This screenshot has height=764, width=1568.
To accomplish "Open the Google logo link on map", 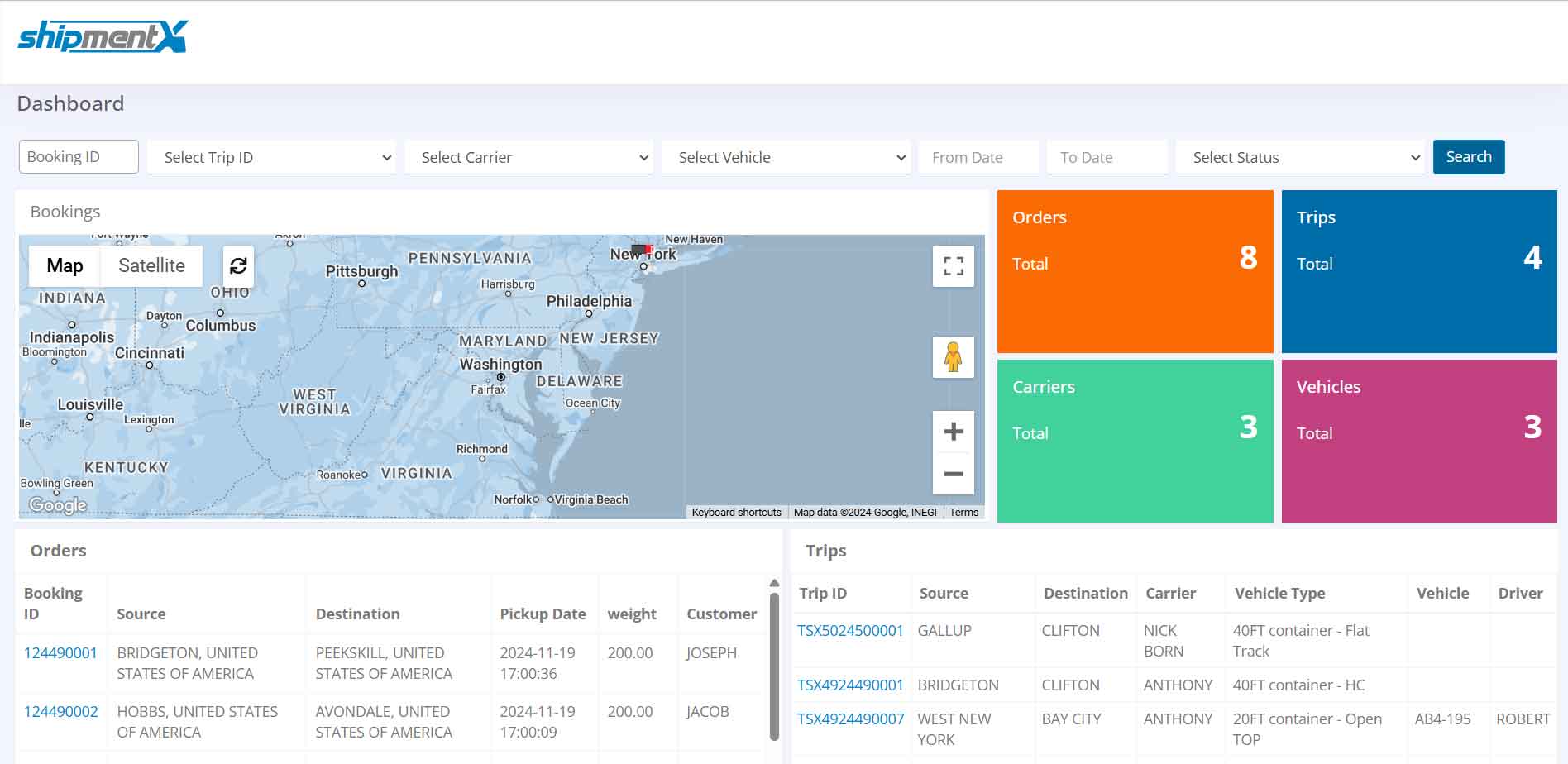I will tap(58, 504).
